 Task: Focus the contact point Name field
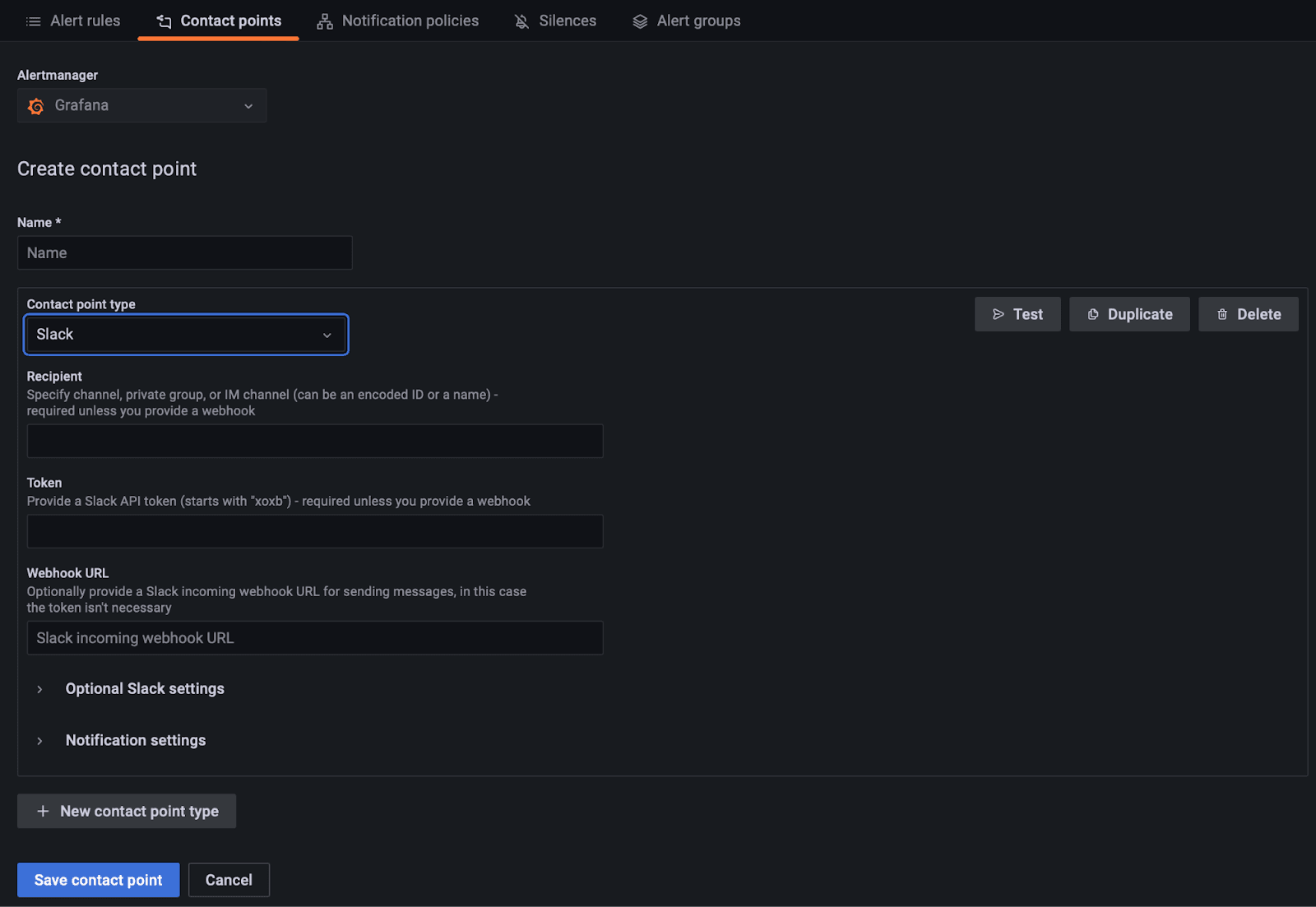click(x=185, y=253)
